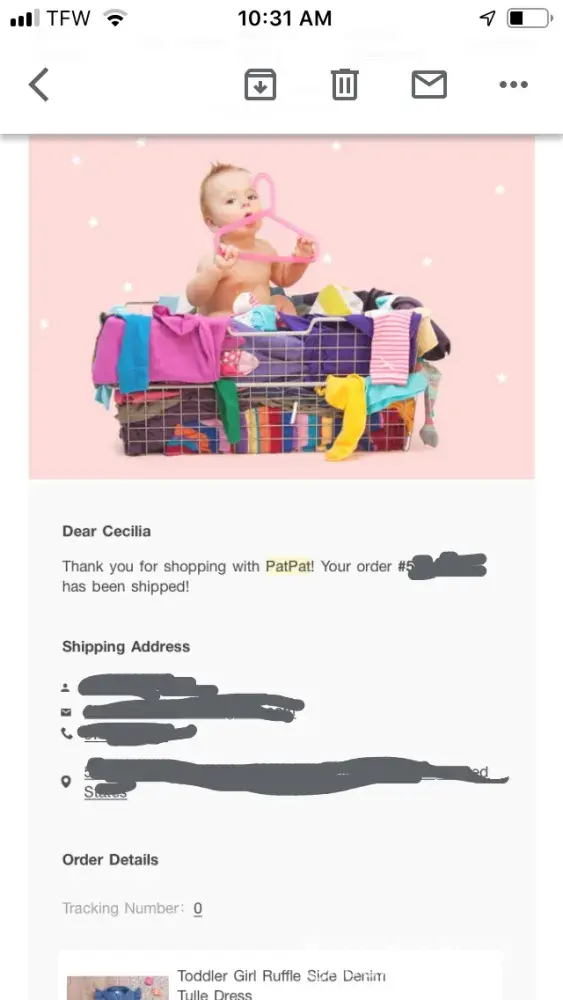Tap the underlined address link text
This screenshot has height=1000, width=563.
[x=286, y=782]
